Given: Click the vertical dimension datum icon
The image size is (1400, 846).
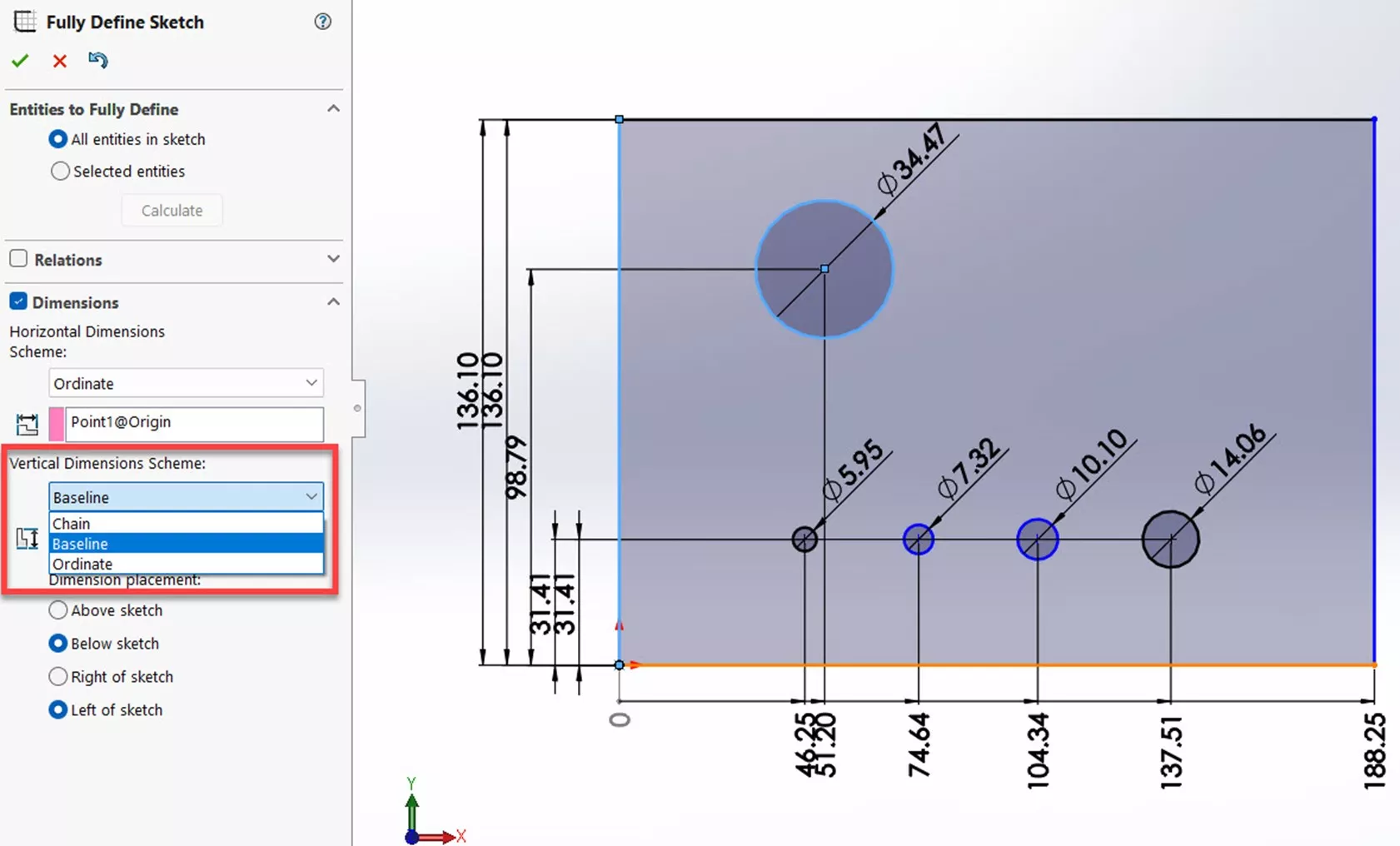Looking at the screenshot, I should click(x=27, y=539).
